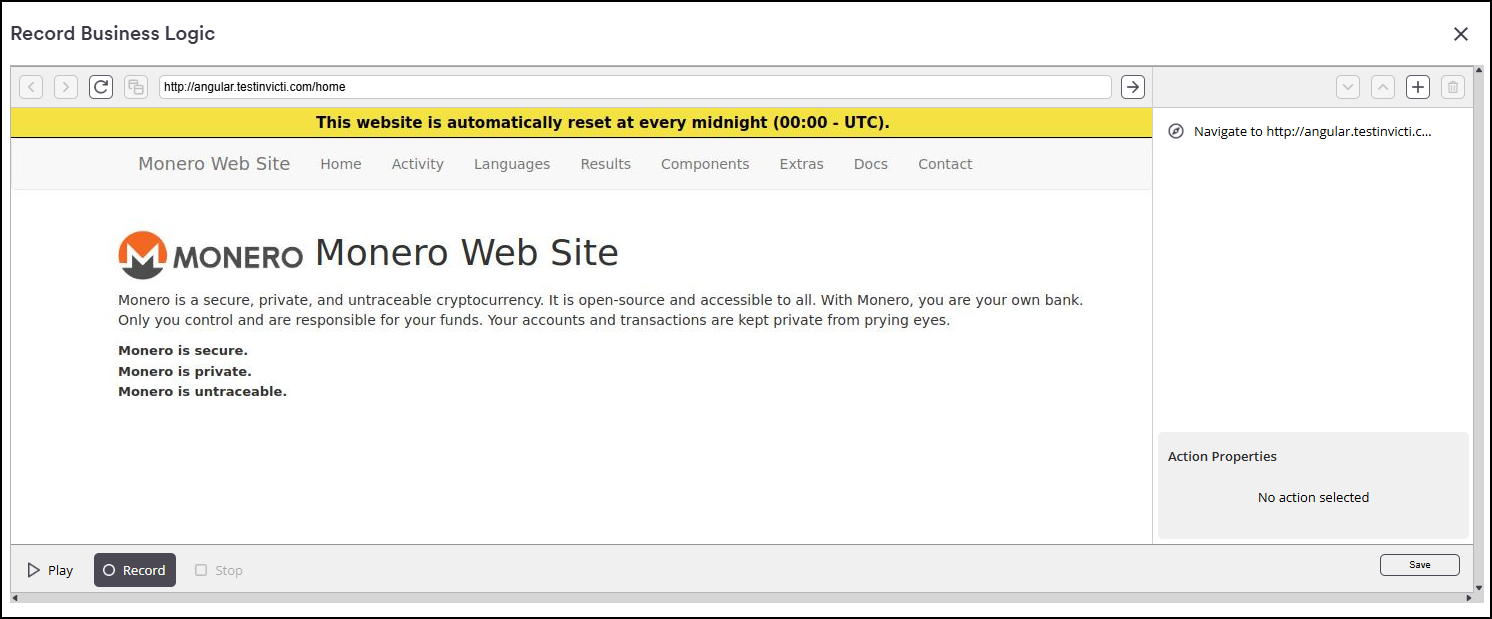This screenshot has height=619, width=1492.
Task: Click the window switcher icon beside refresh
Action: pyautogui.click(x=136, y=87)
